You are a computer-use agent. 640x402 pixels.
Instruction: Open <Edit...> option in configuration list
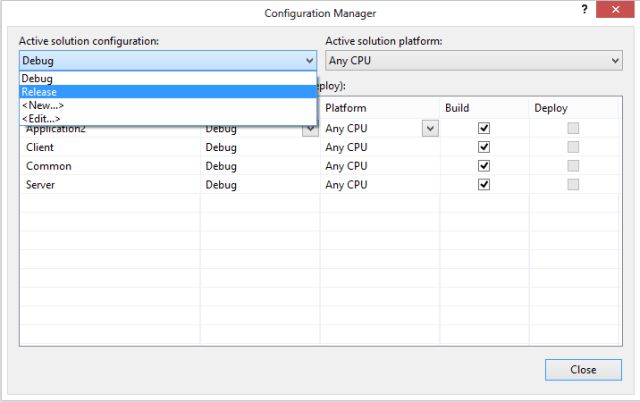point(41,118)
